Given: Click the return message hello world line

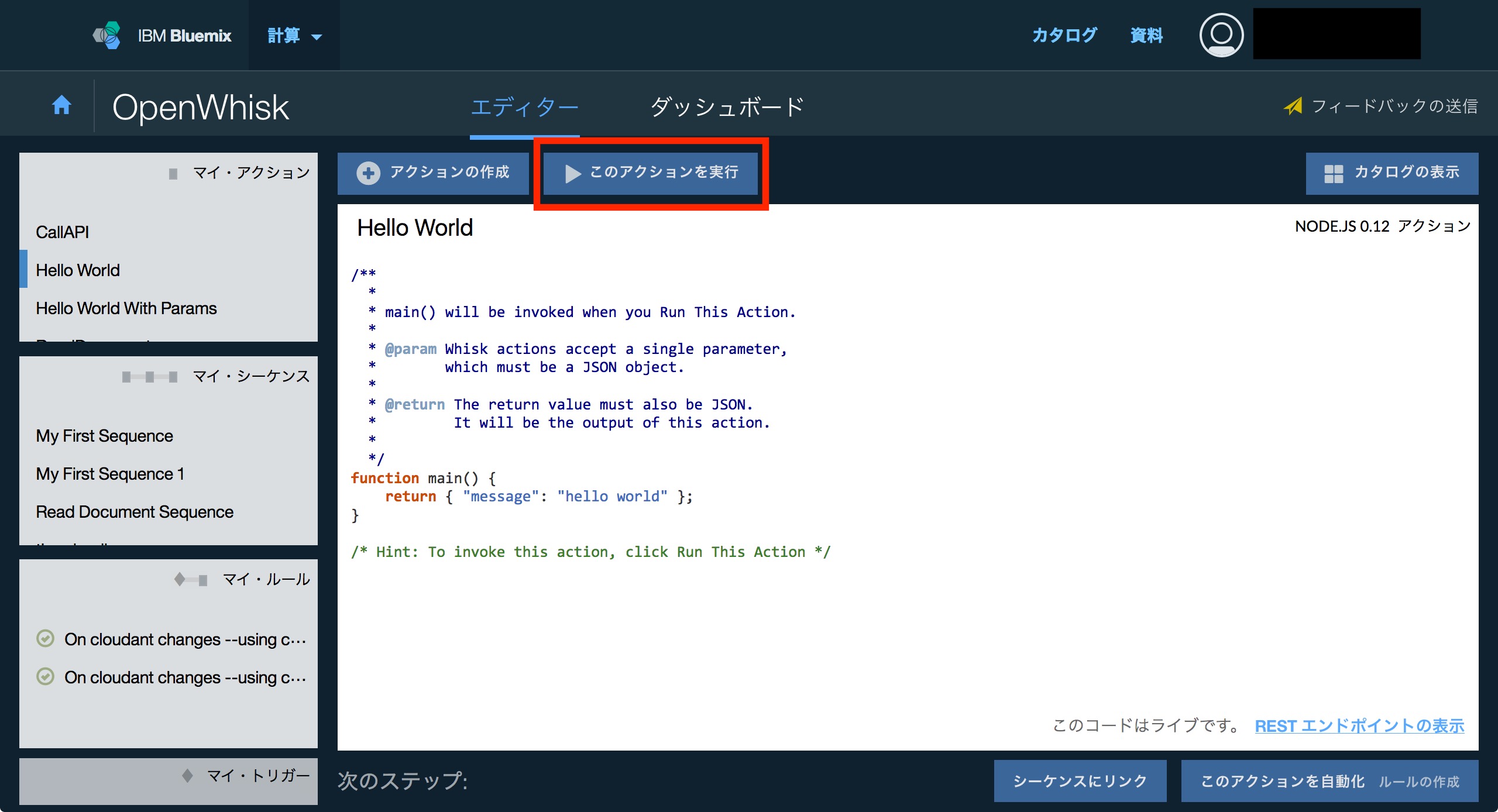Looking at the screenshot, I should (539, 497).
